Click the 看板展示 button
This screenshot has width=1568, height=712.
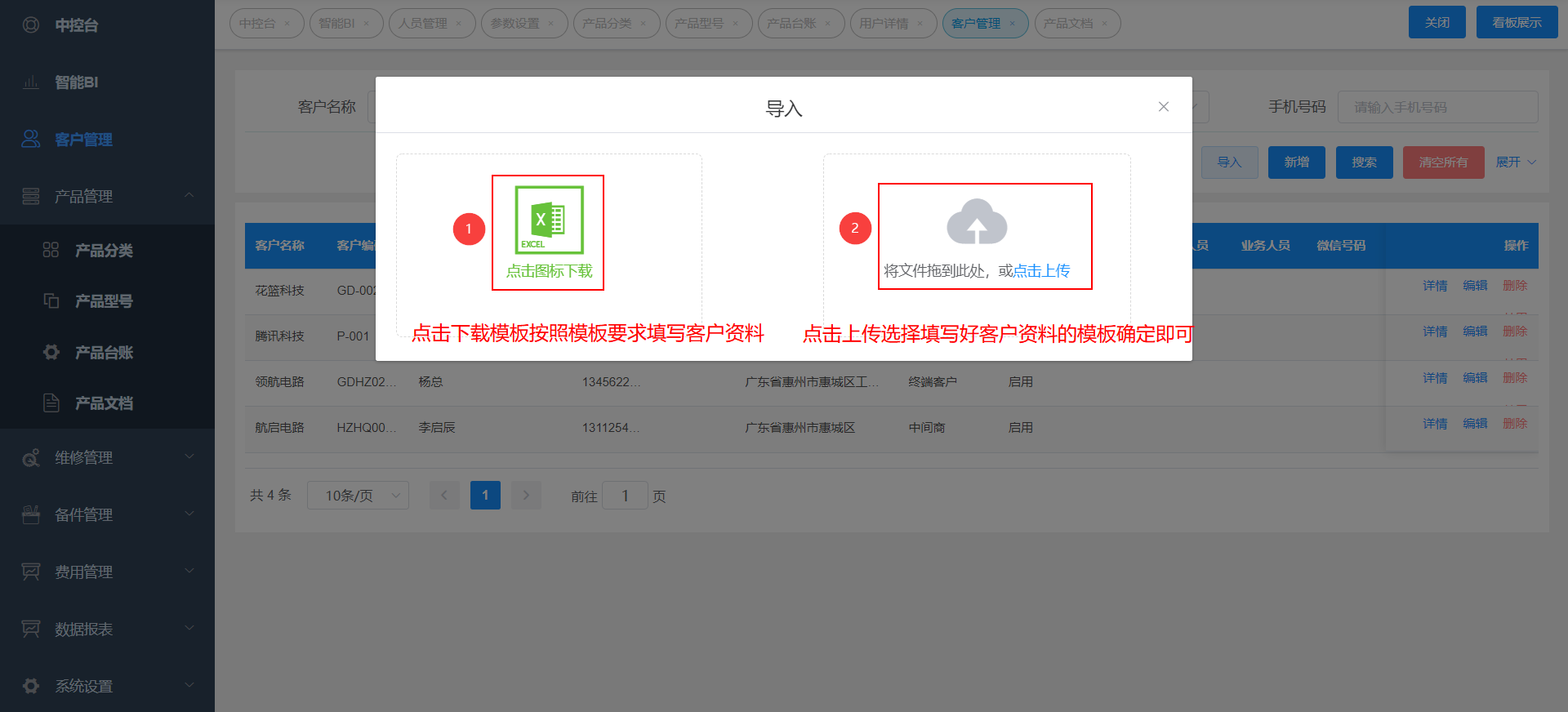(x=1517, y=23)
